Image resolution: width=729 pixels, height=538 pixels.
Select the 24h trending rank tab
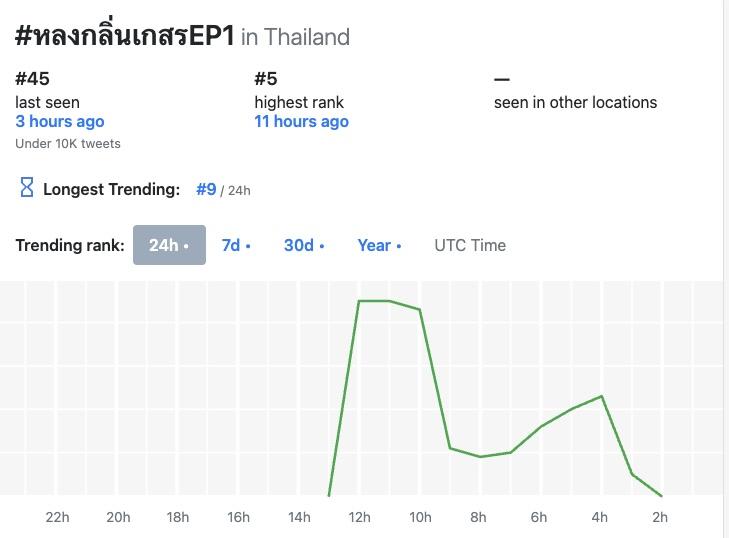169,245
